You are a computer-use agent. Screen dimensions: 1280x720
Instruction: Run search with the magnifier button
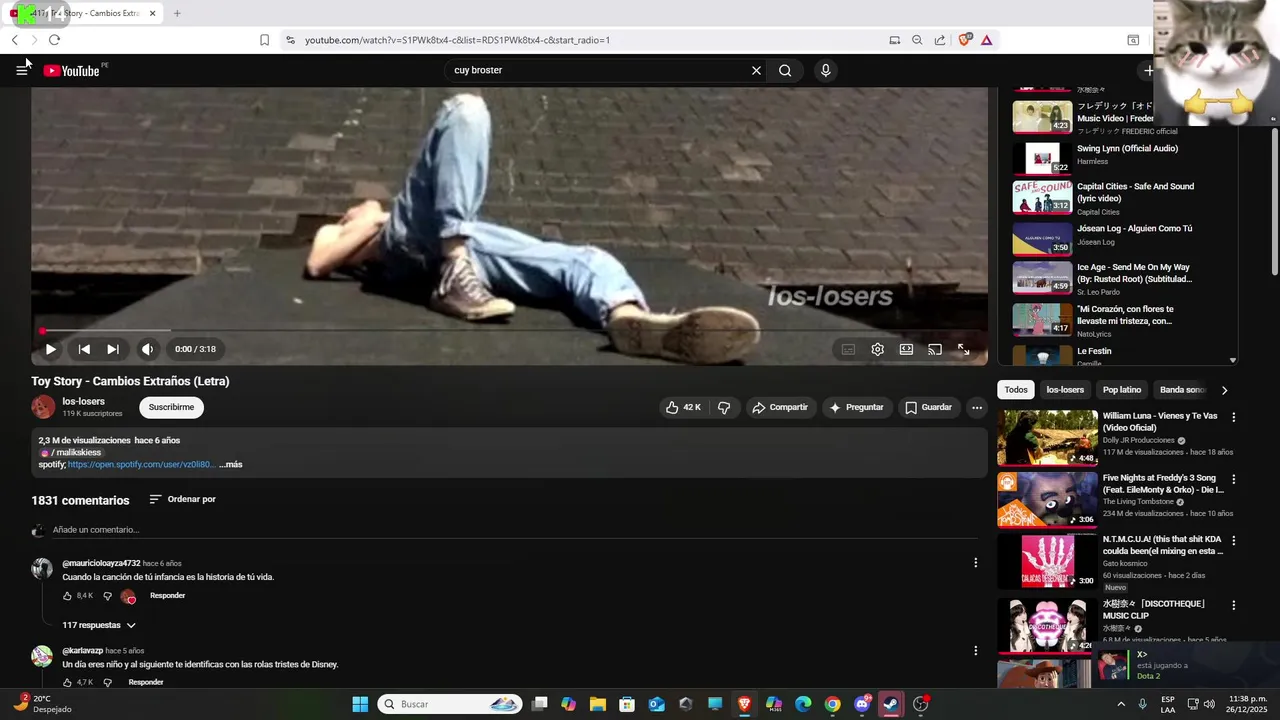pyautogui.click(x=785, y=70)
